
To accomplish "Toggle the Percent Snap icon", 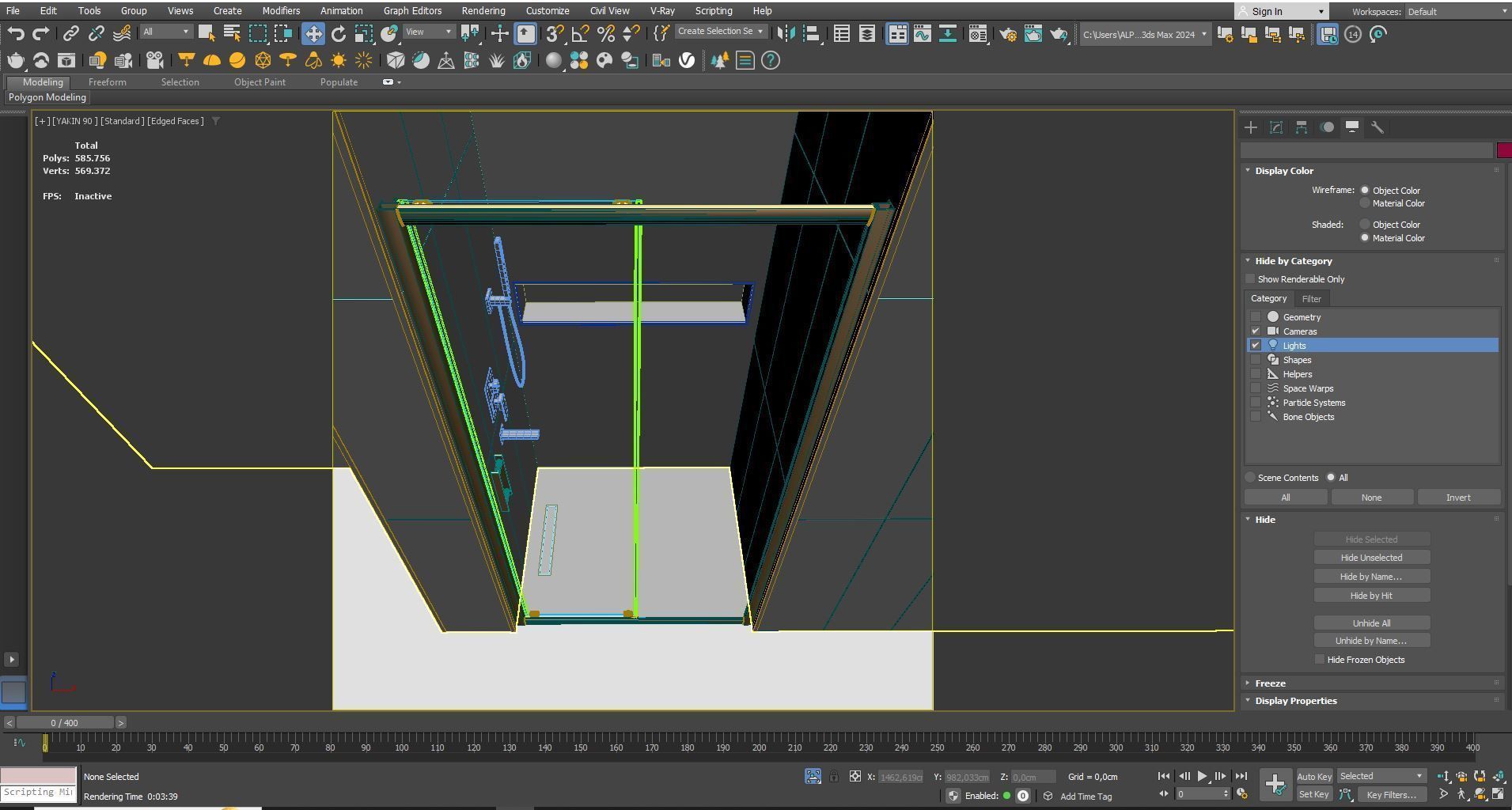I will point(605,34).
